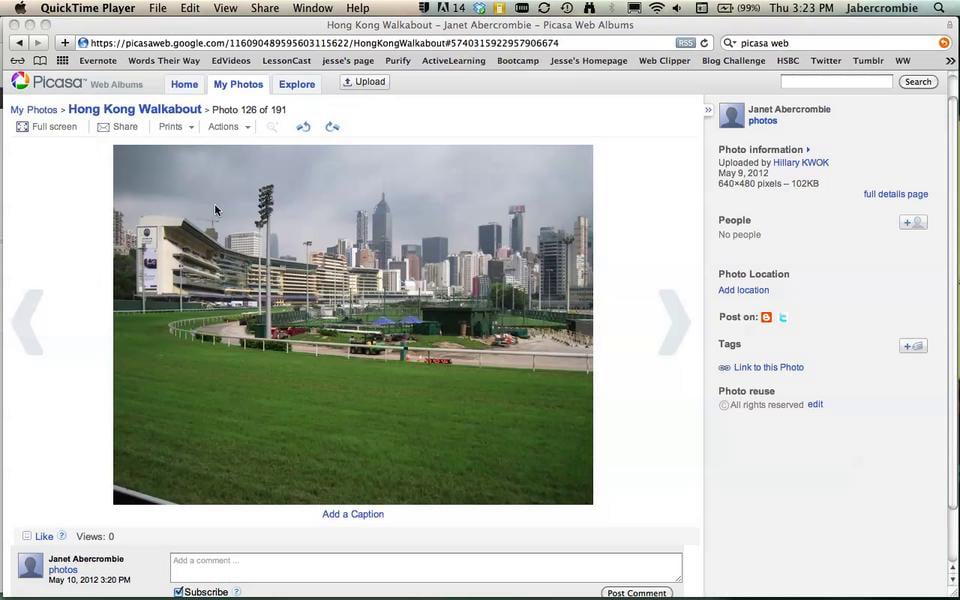Click the Like help question mark icon

(x=62, y=536)
